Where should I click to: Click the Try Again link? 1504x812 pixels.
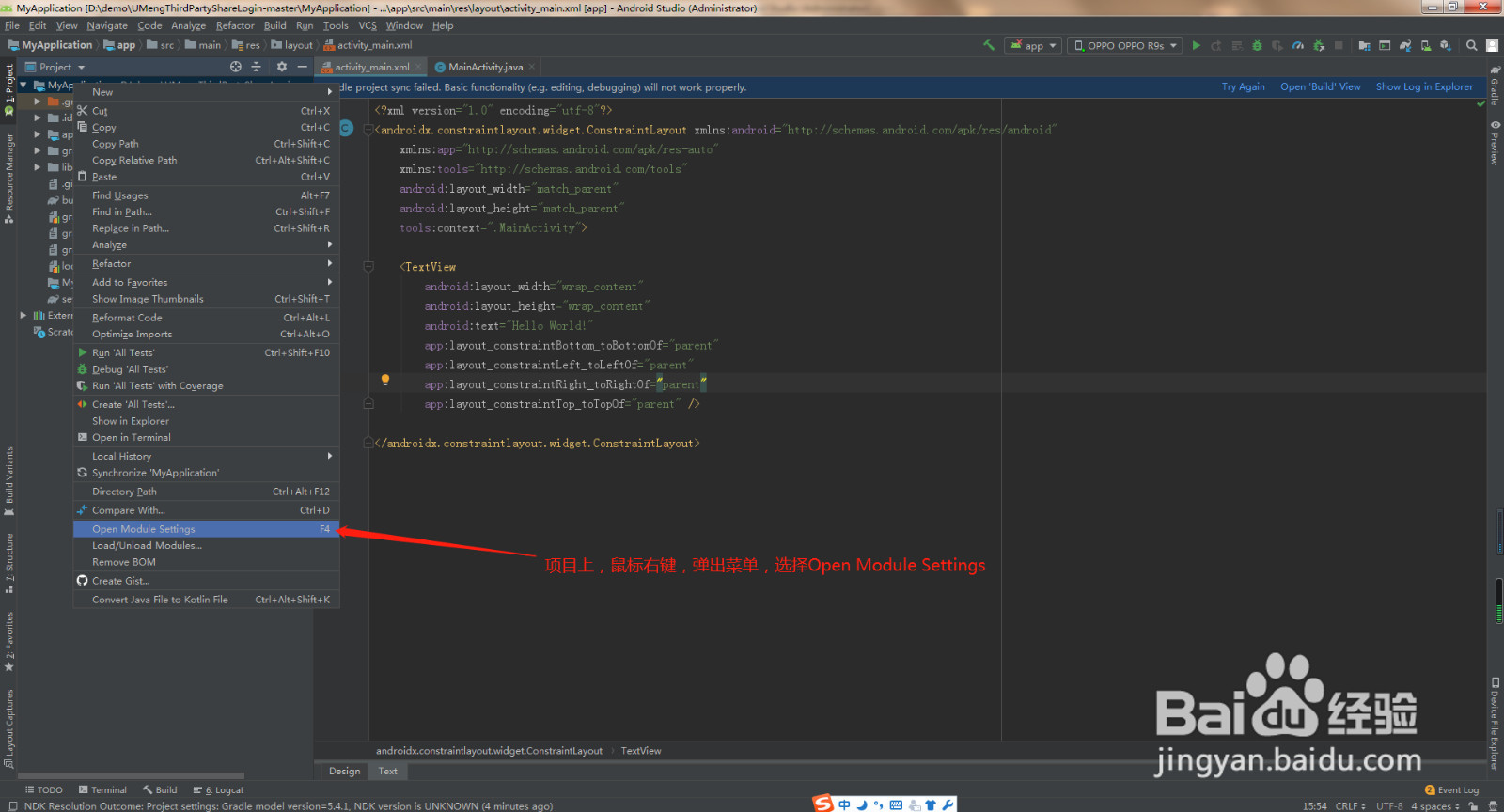pos(1243,86)
